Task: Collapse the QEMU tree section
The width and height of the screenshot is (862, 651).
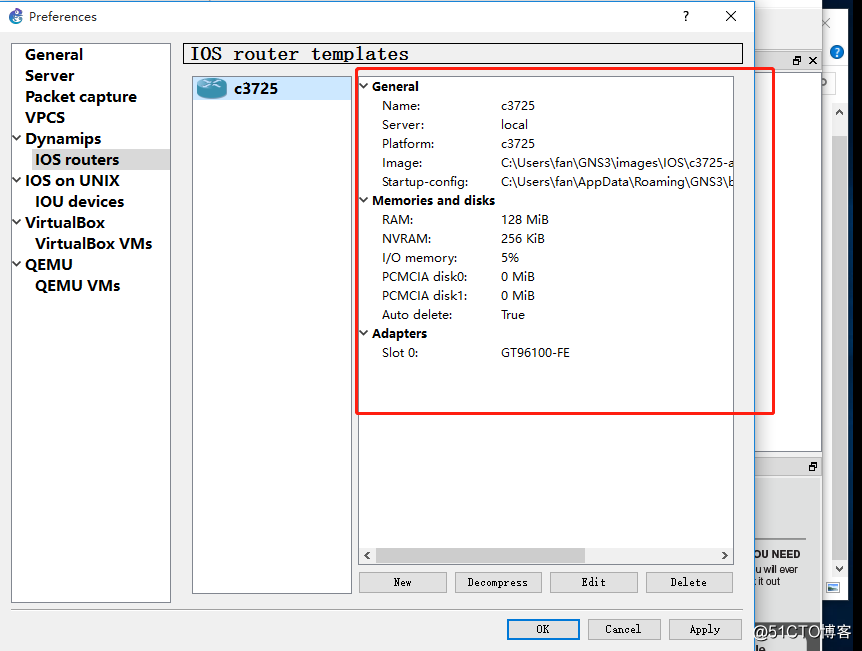Action: 17,264
